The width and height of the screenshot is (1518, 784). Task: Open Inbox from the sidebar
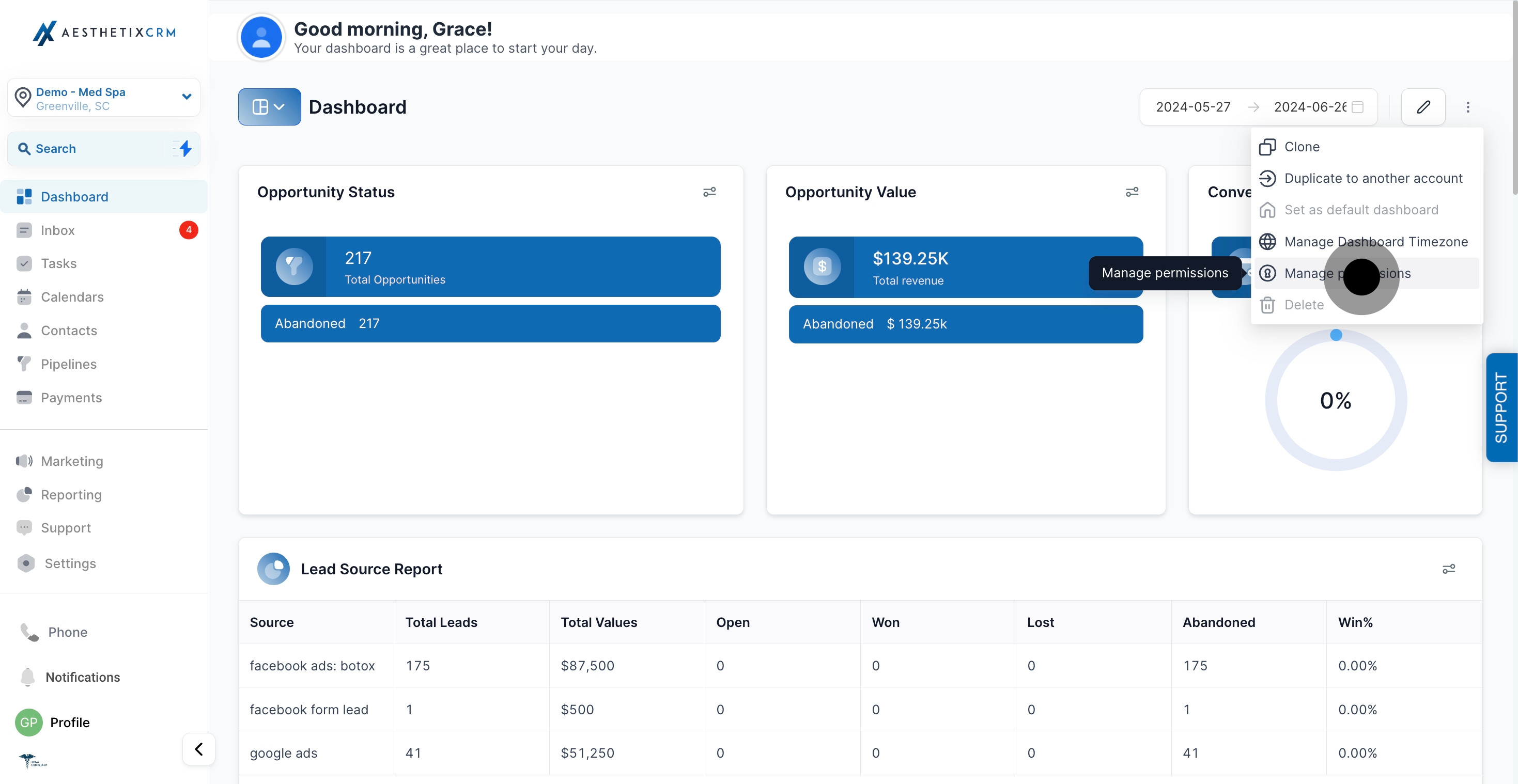pos(58,230)
